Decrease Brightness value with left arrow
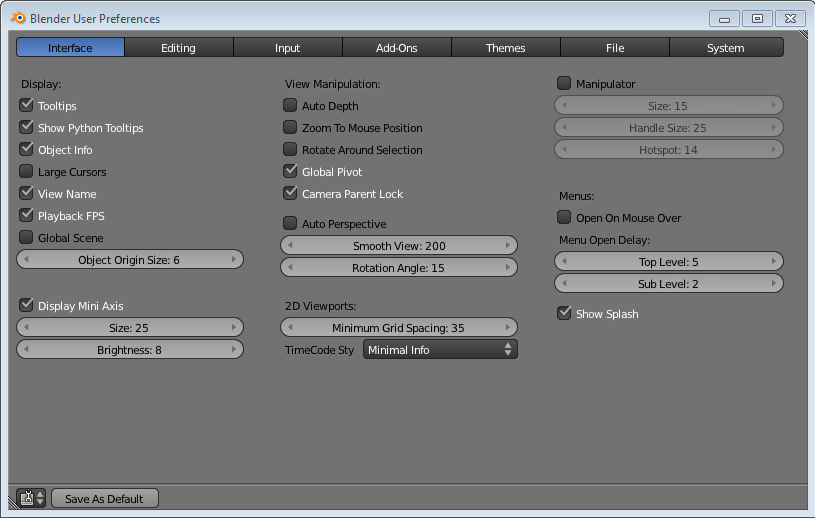 (27, 349)
